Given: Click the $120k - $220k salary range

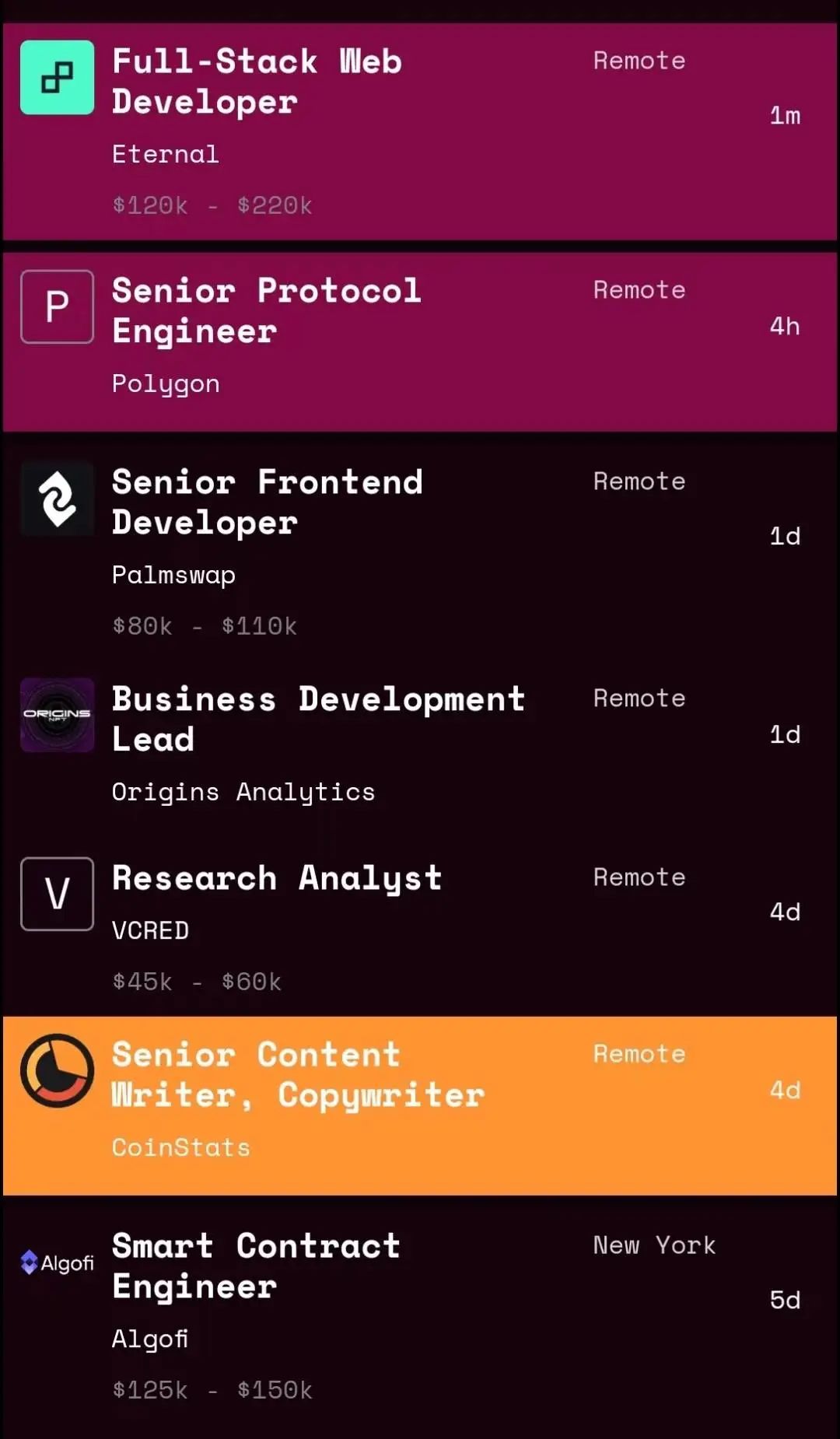Looking at the screenshot, I should pos(212,205).
